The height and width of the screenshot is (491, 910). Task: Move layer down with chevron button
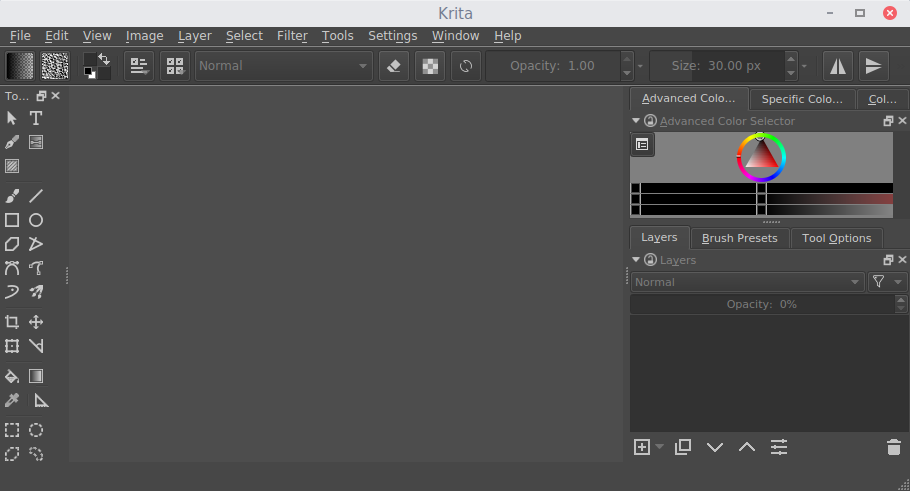click(715, 447)
